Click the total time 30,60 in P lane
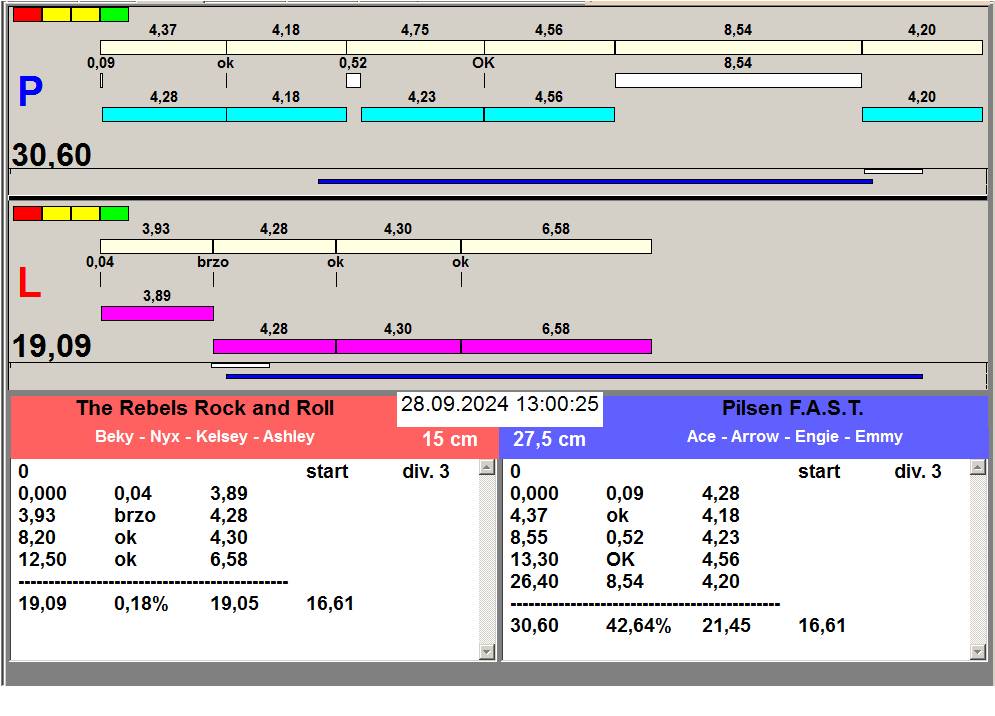This screenshot has height=716, width=995. (x=52, y=155)
